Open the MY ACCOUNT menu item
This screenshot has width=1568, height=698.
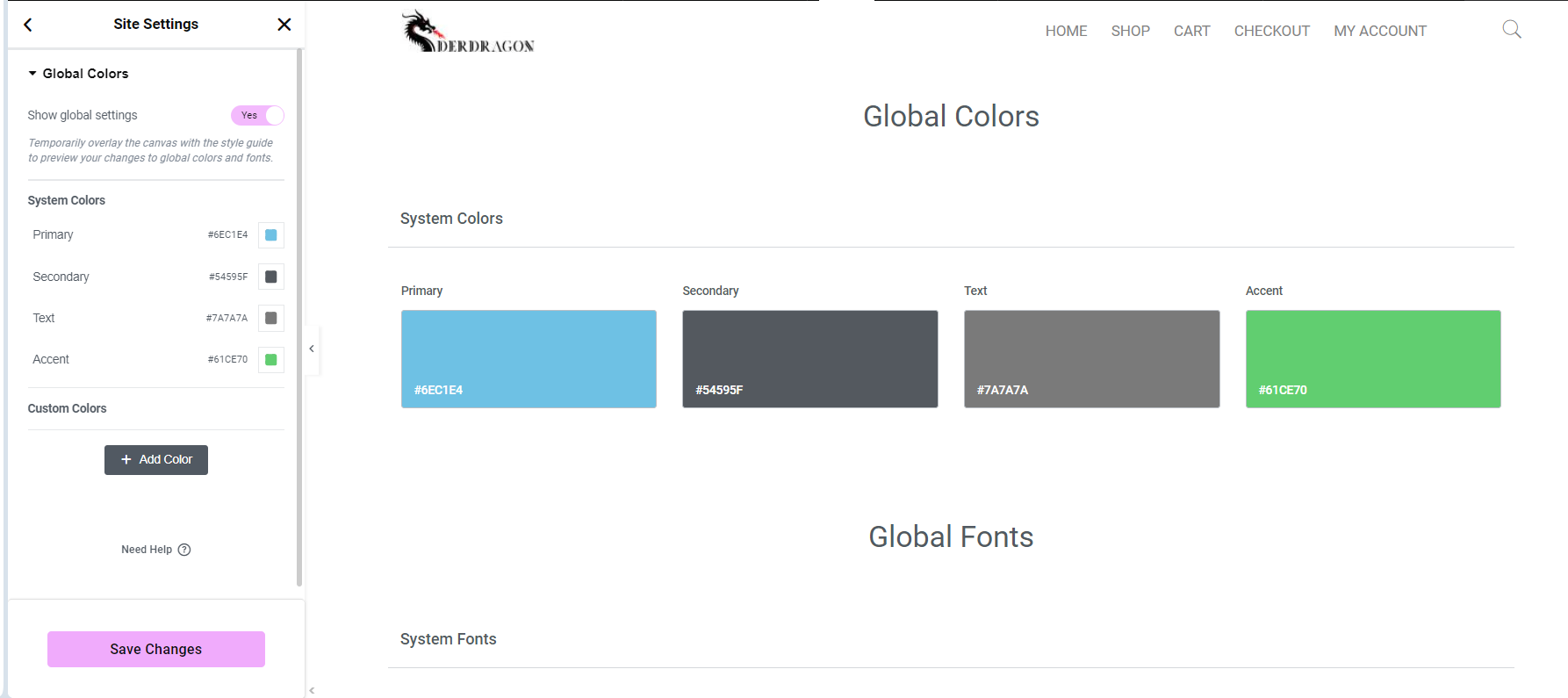[1379, 31]
